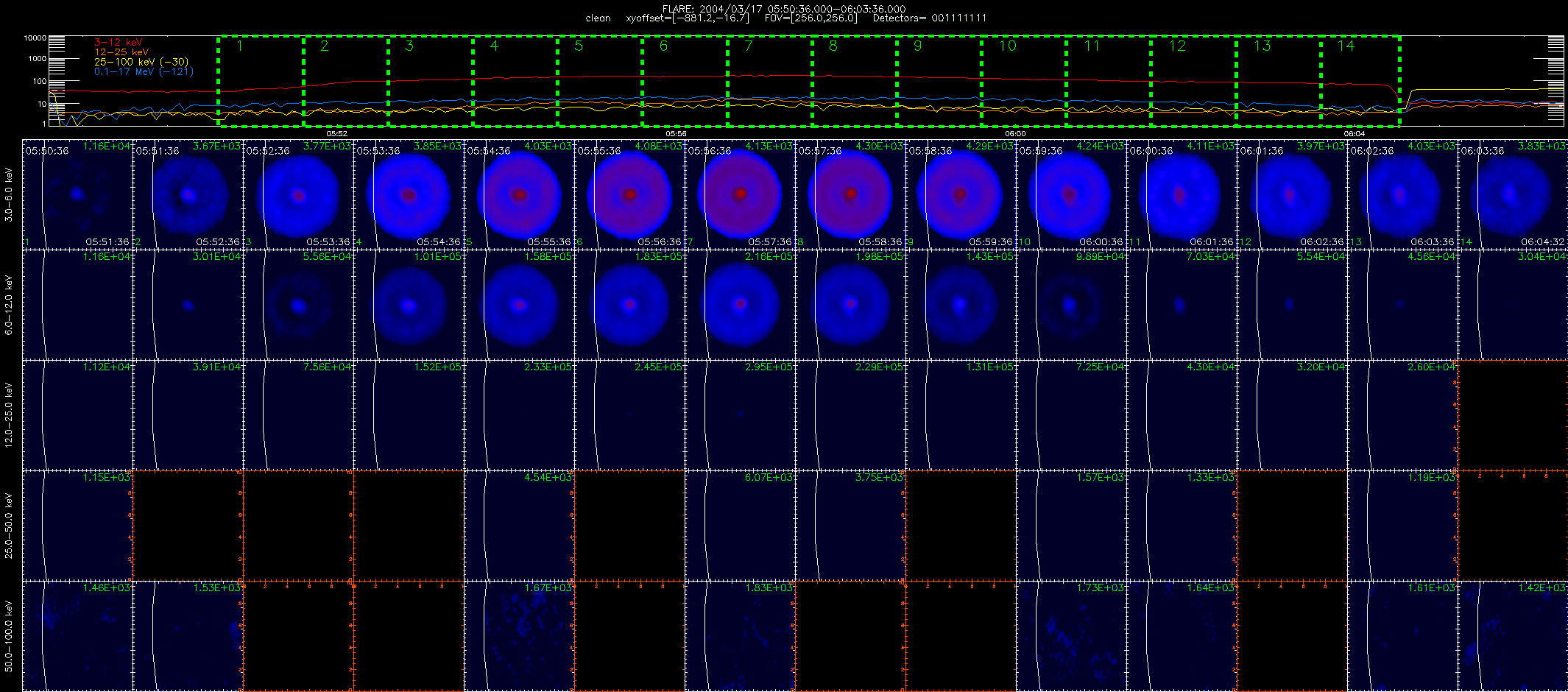Click the 7.56E+04 peak value

pyautogui.click(x=328, y=367)
